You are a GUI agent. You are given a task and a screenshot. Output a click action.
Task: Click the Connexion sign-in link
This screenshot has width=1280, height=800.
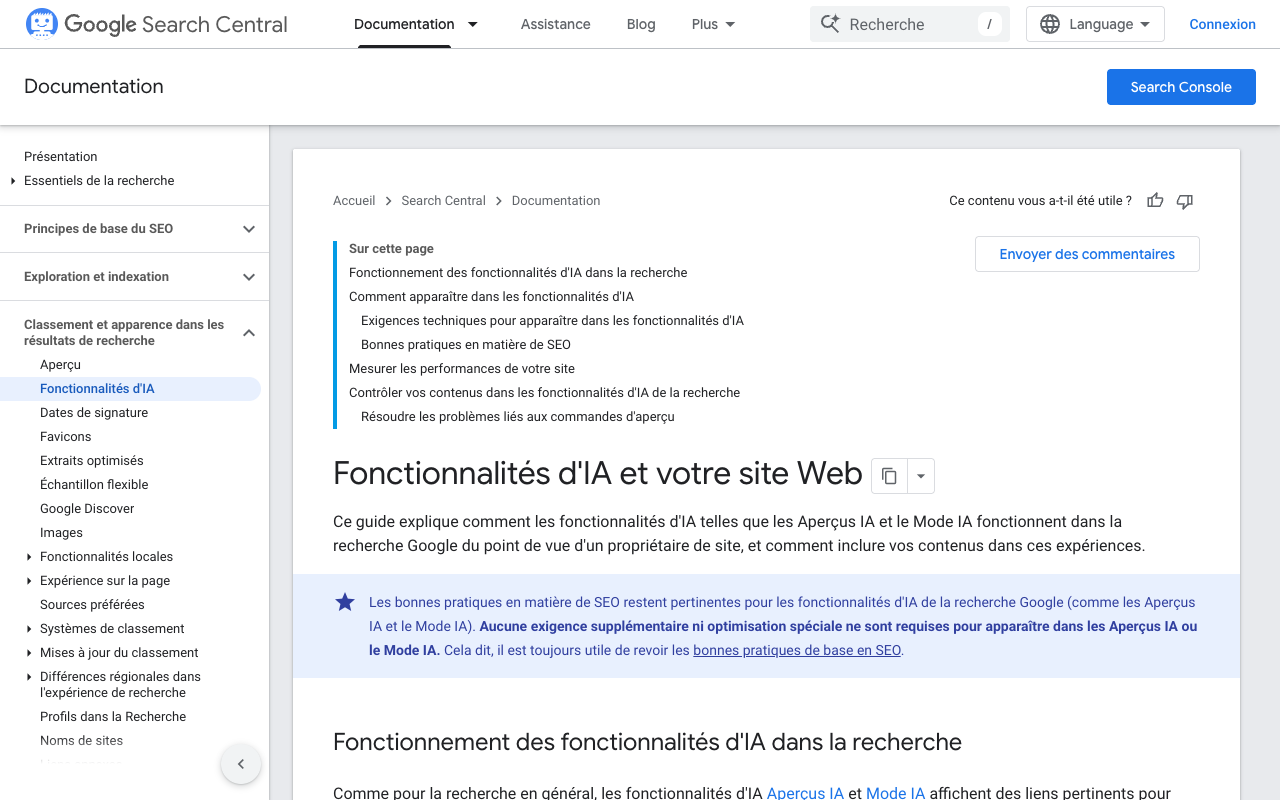click(x=1222, y=24)
